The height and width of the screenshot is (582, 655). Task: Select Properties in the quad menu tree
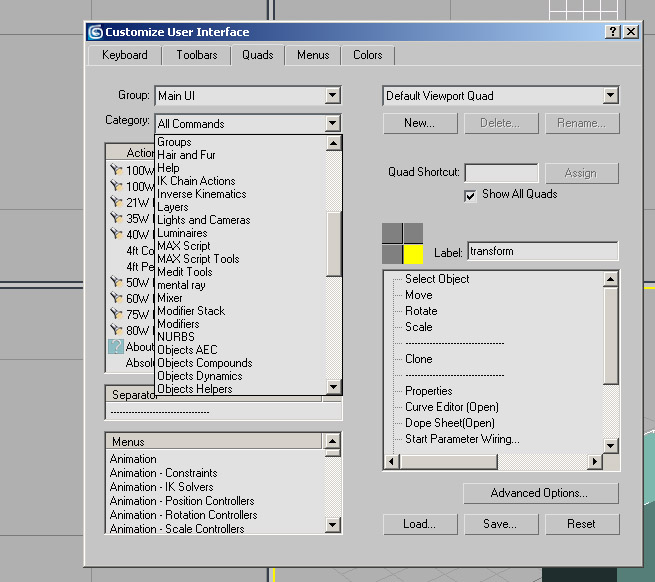click(429, 391)
